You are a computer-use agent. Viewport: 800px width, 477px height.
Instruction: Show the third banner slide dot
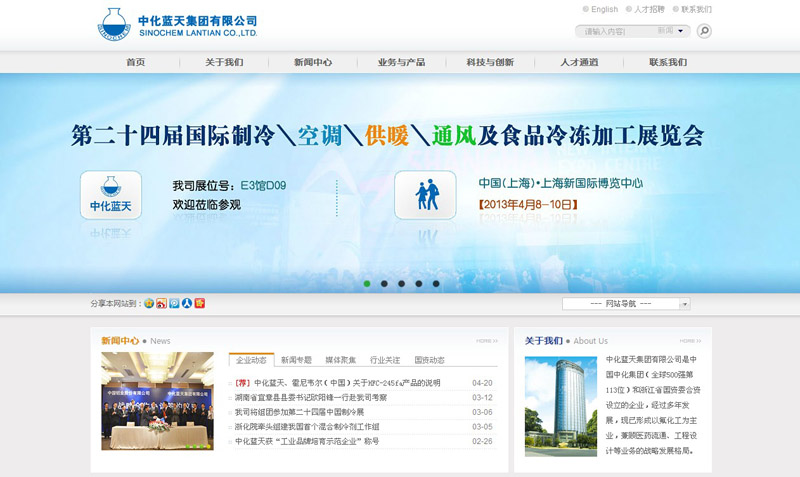click(402, 284)
